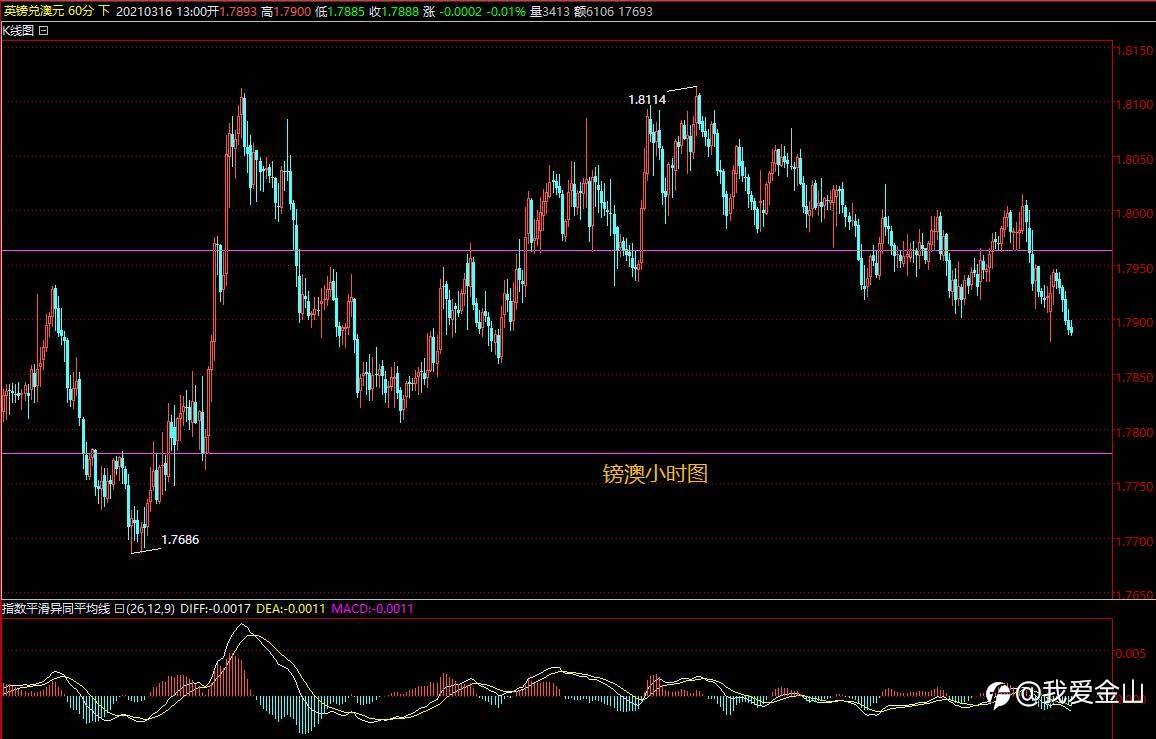1156x739 pixels.
Task: Click the 1.7800 price axis label
Action: (x=1134, y=431)
